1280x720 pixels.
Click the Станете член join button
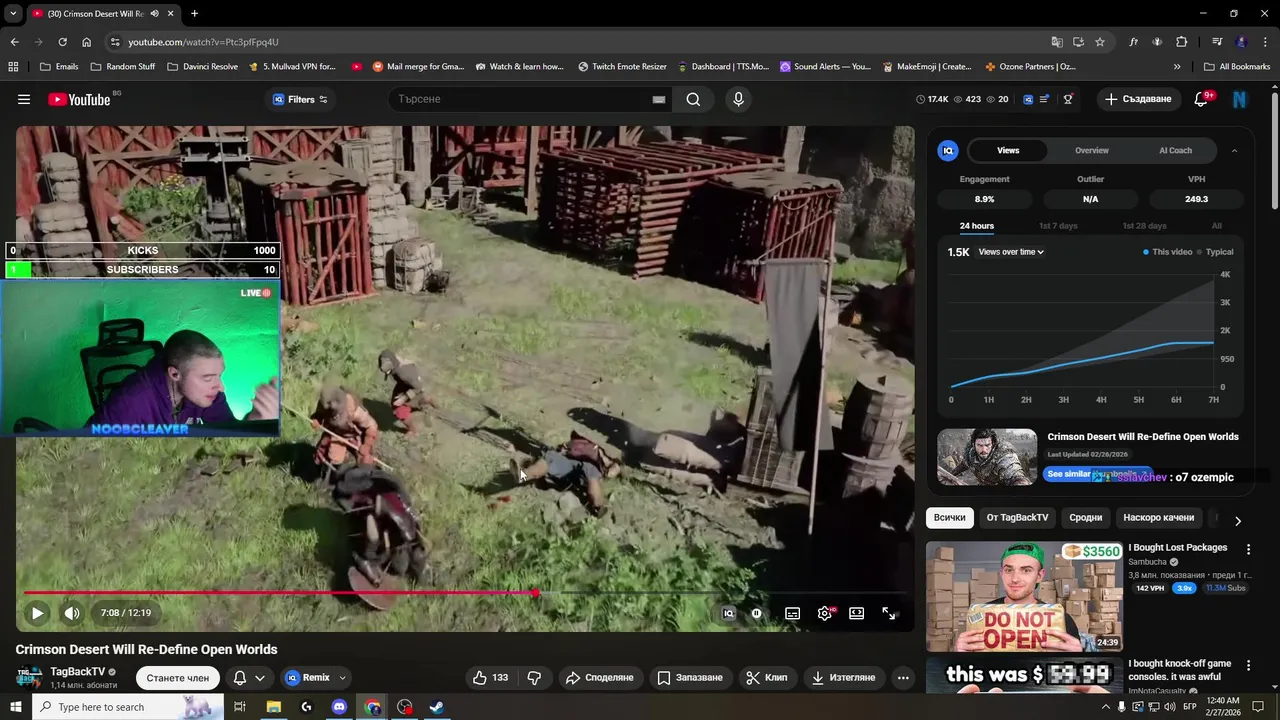click(178, 678)
